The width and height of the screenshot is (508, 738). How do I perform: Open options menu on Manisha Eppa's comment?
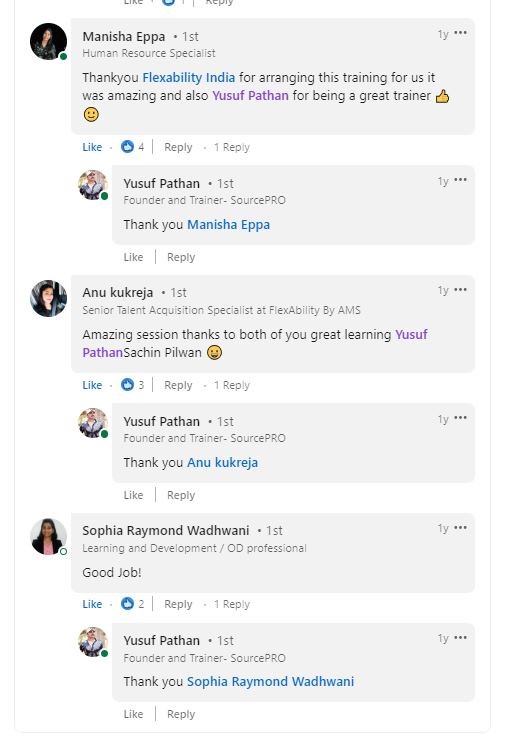coord(460,33)
